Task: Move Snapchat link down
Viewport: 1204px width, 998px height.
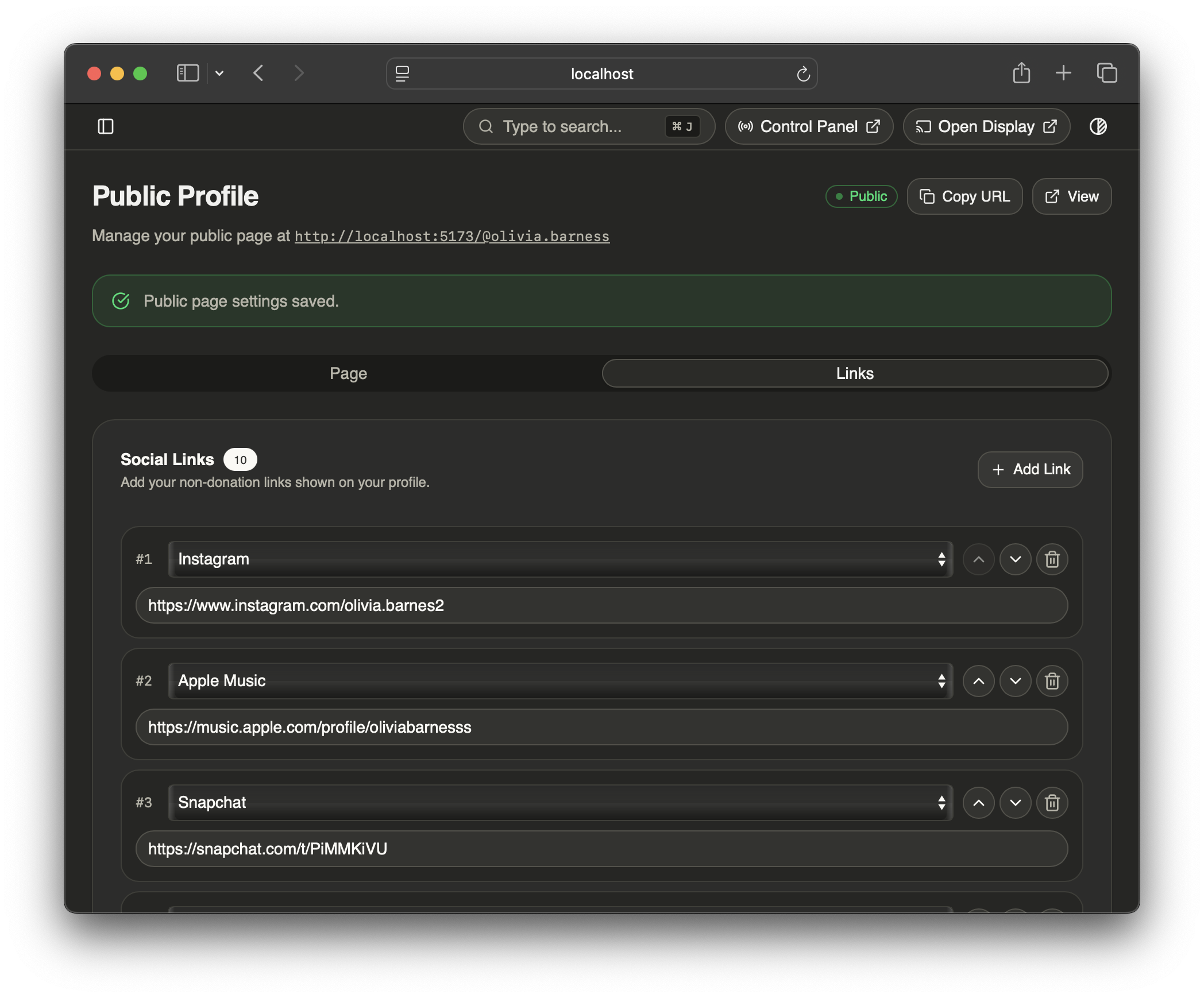Action: click(x=1015, y=803)
